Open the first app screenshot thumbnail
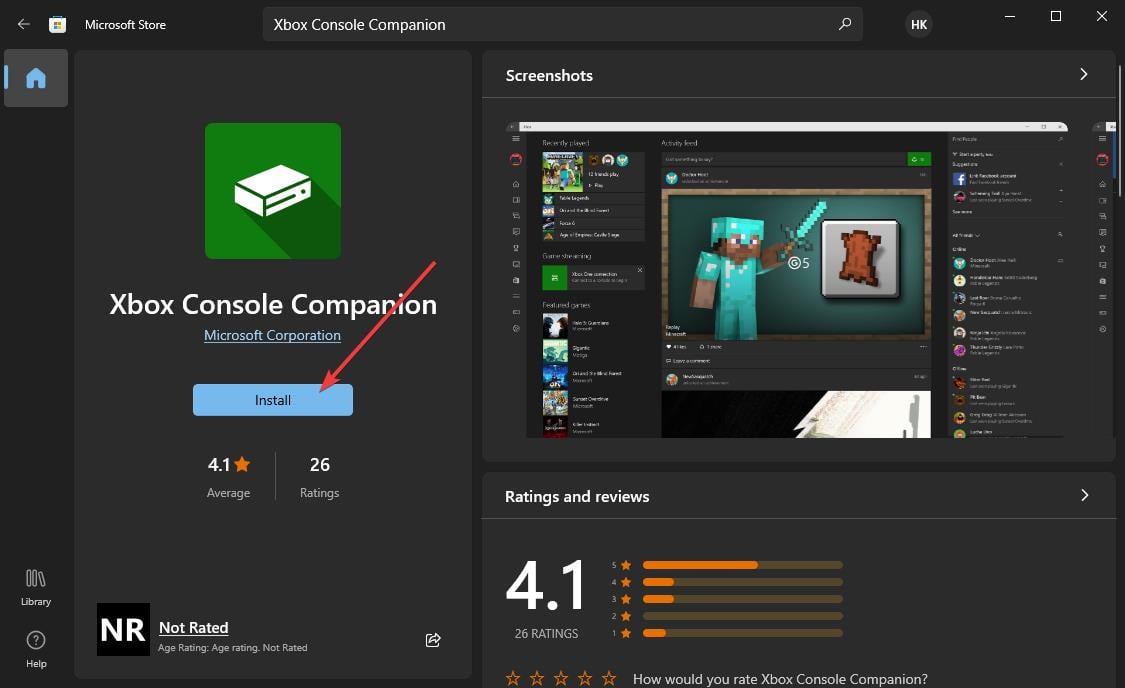The width and height of the screenshot is (1125, 688). pyautogui.click(x=787, y=280)
